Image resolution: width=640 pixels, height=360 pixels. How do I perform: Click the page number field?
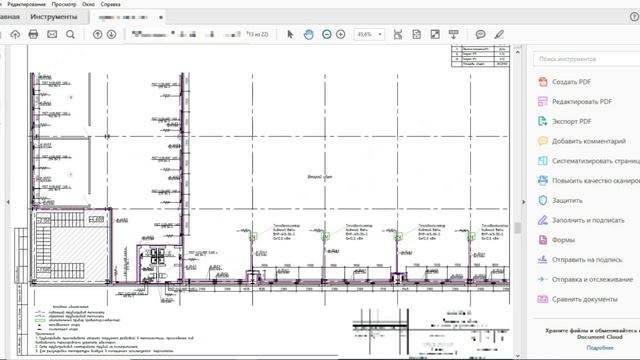point(187,34)
